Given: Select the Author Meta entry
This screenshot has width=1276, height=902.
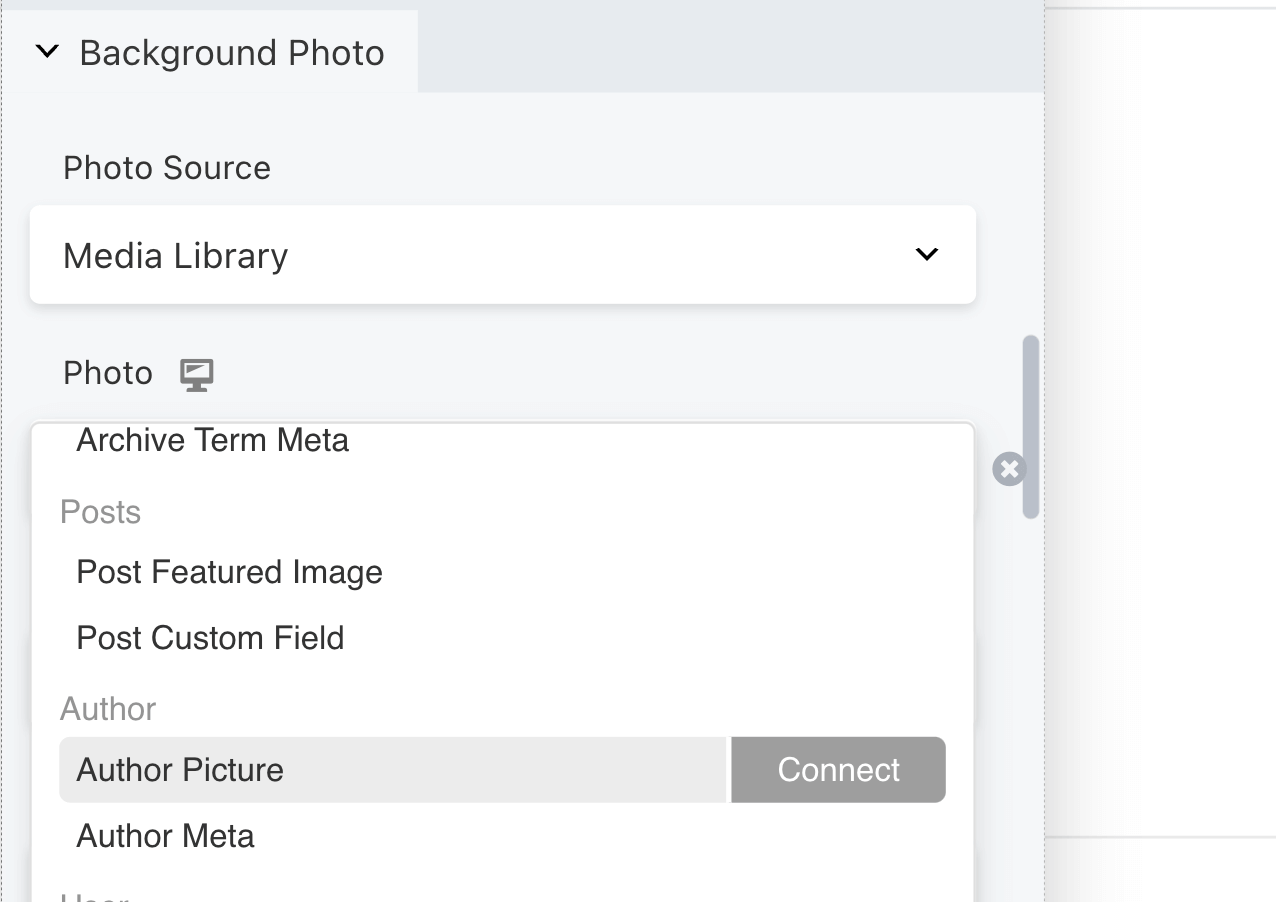Looking at the screenshot, I should (x=165, y=836).
